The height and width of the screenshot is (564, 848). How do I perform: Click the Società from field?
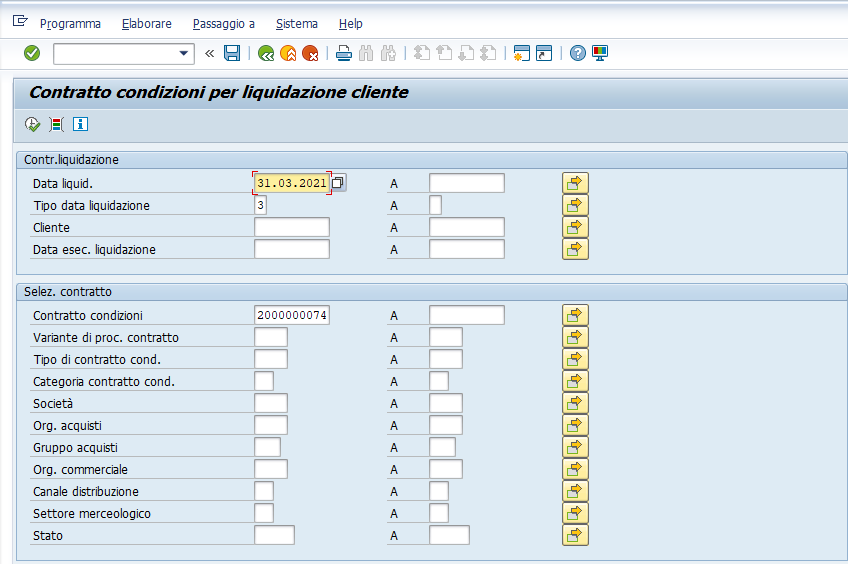point(271,403)
